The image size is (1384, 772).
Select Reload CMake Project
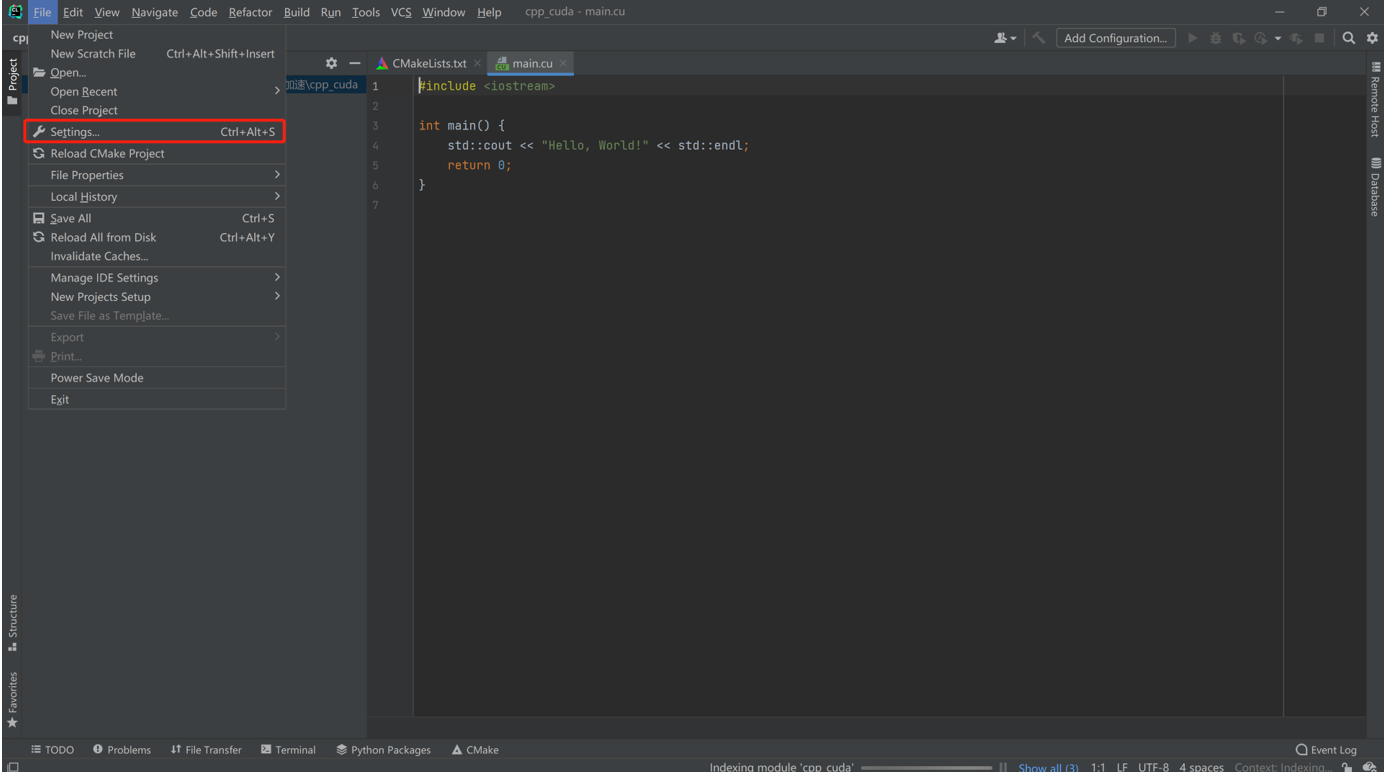pos(156,154)
